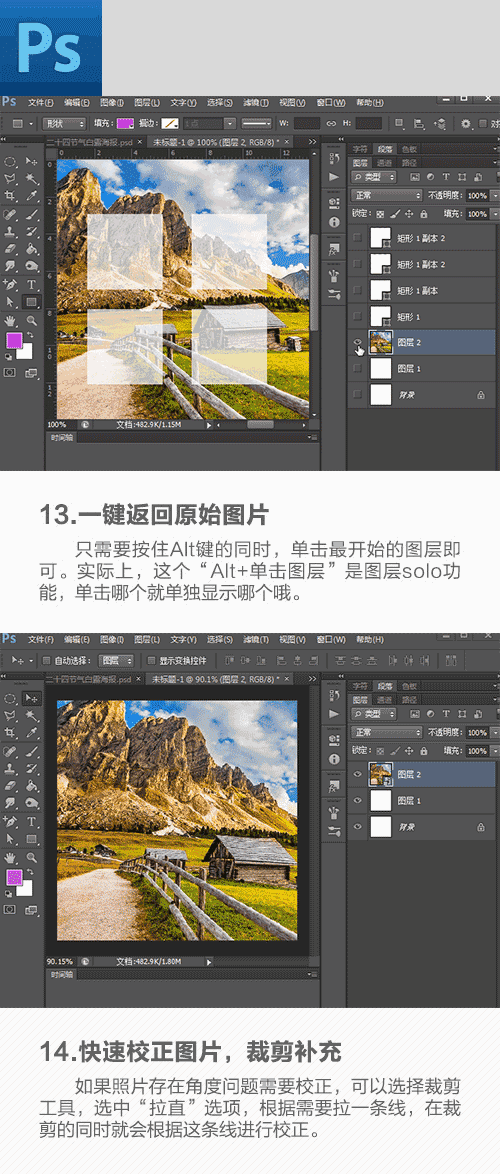This screenshot has width=500, height=1174.
Task: Show 背景 layer in the panel with 矩形 layers
Action: [x=357, y=394]
